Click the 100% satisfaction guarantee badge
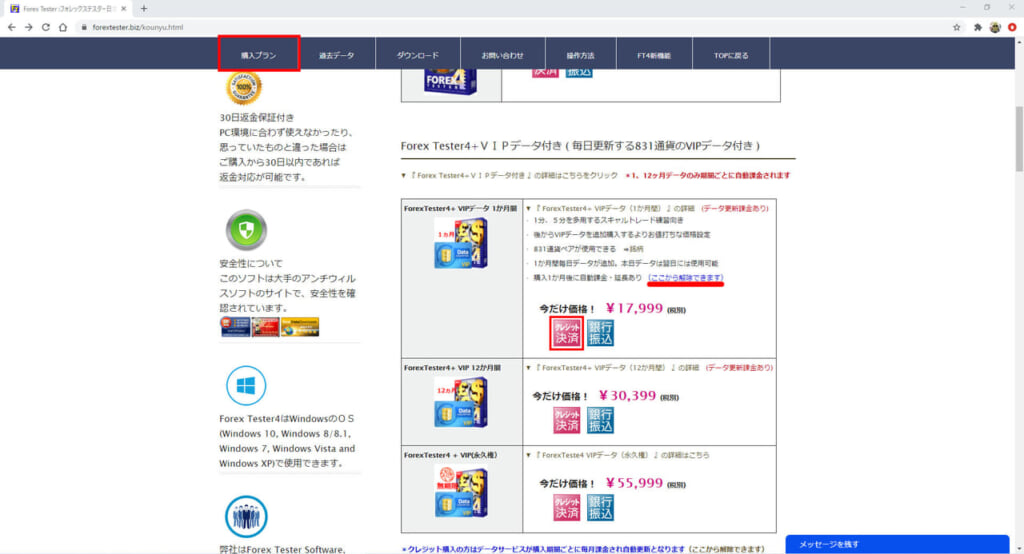Image resolution: width=1024 pixels, height=554 pixels. click(x=244, y=87)
